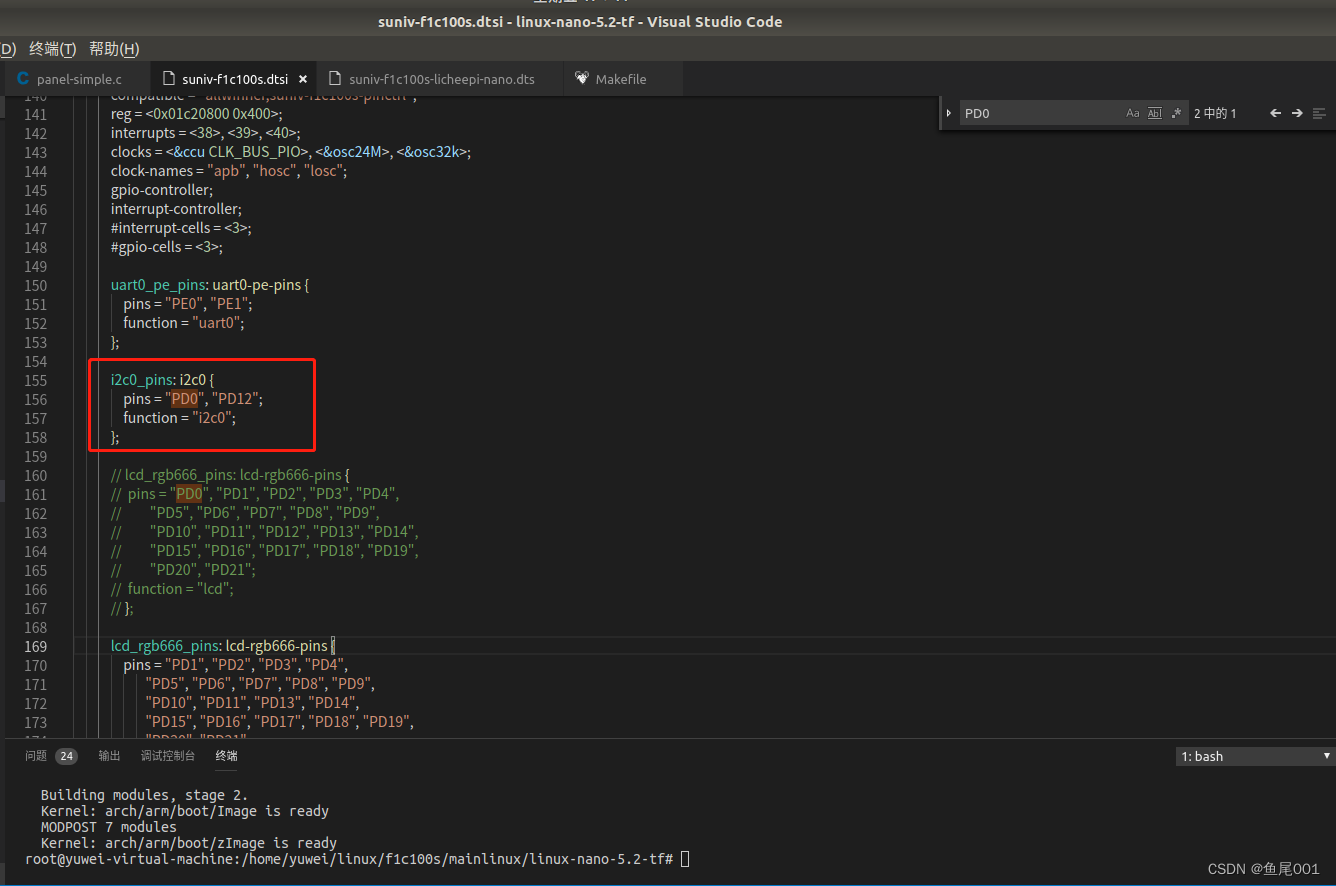Open the 帮助(H) menu
The image size is (1336, 886).
click(x=114, y=49)
